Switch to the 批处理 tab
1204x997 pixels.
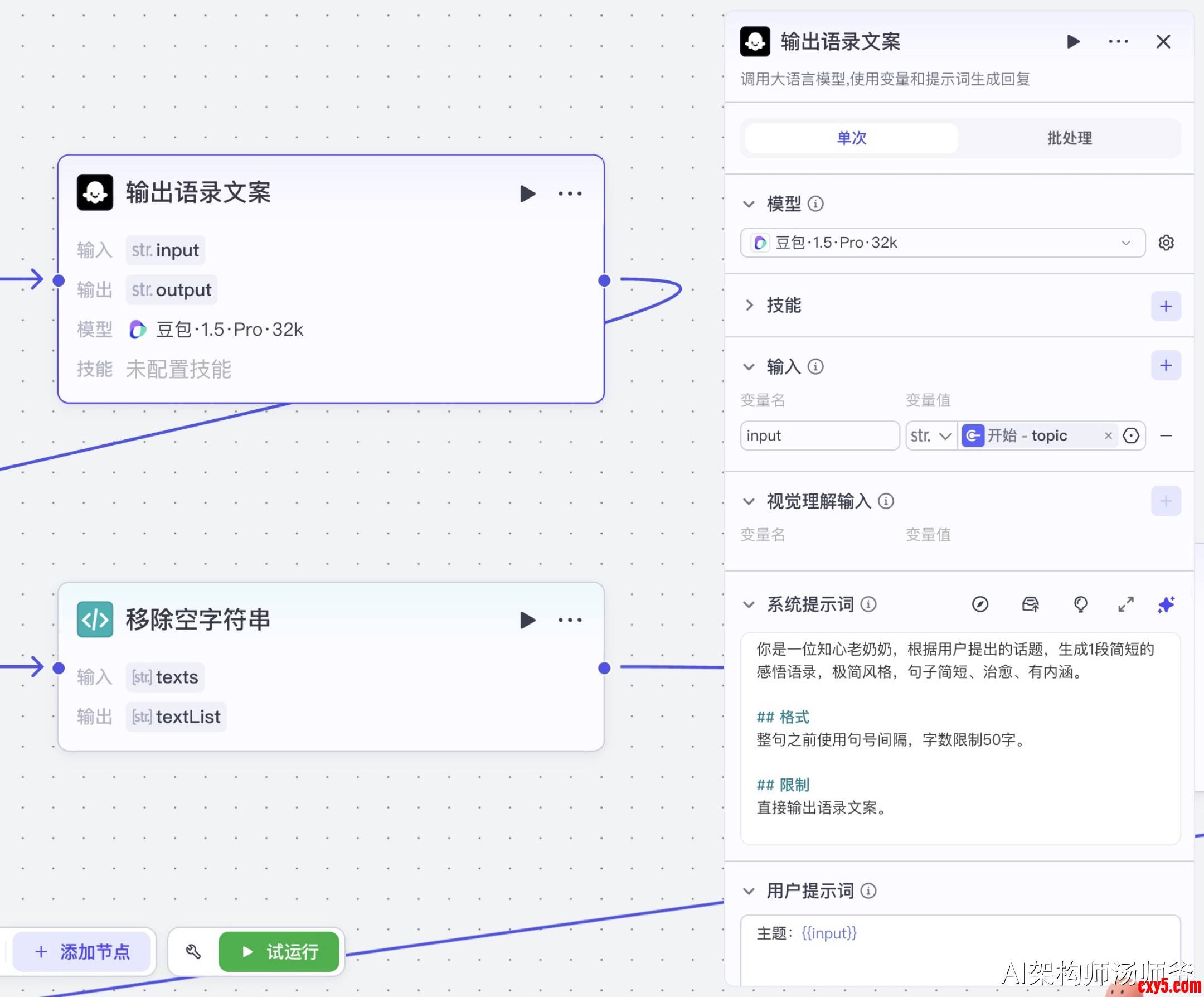1069,138
